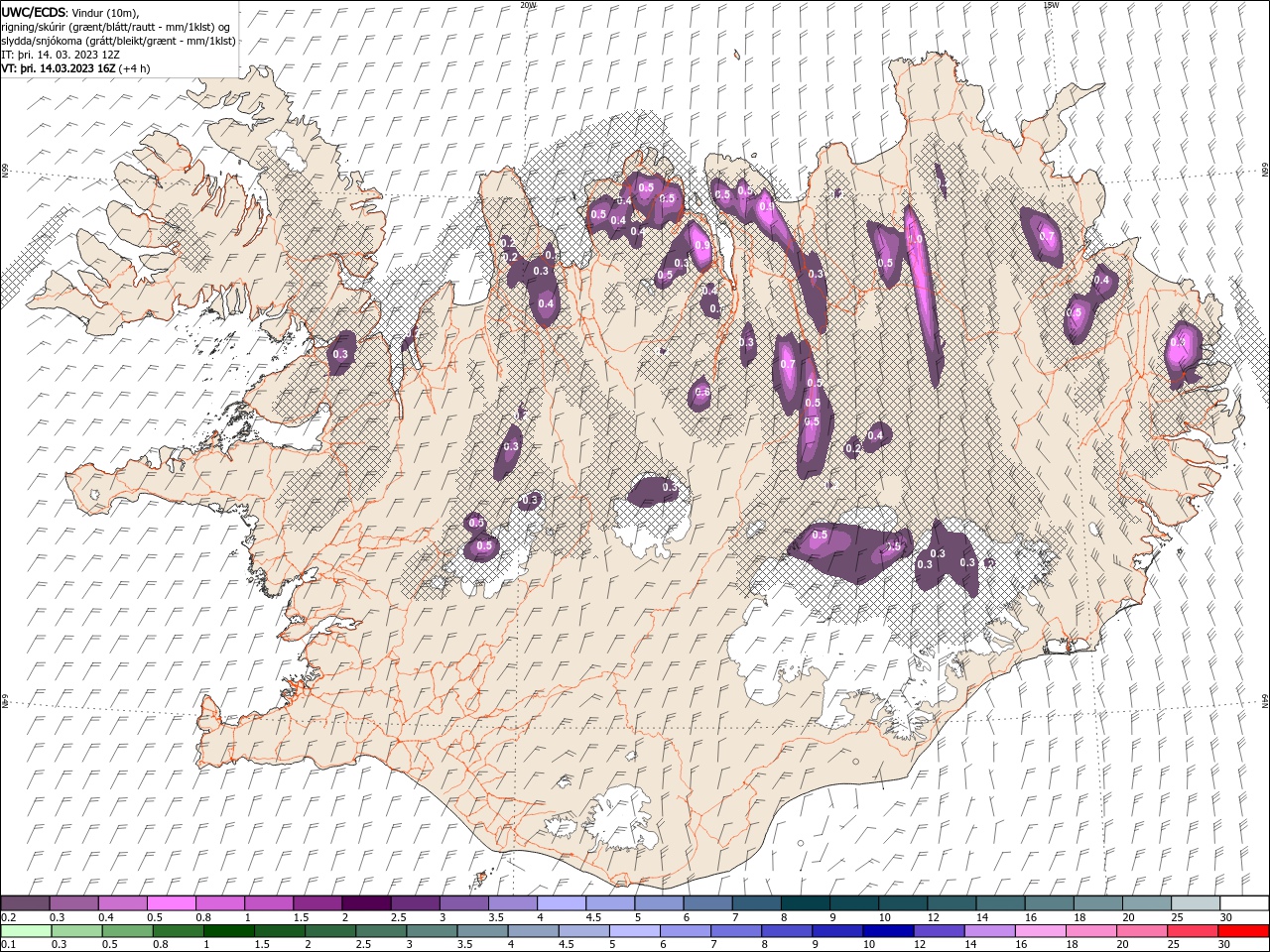Pick the darkest purple 2 swatch in top legend row
Screen dimensions: 1270x952
click(366, 902)
